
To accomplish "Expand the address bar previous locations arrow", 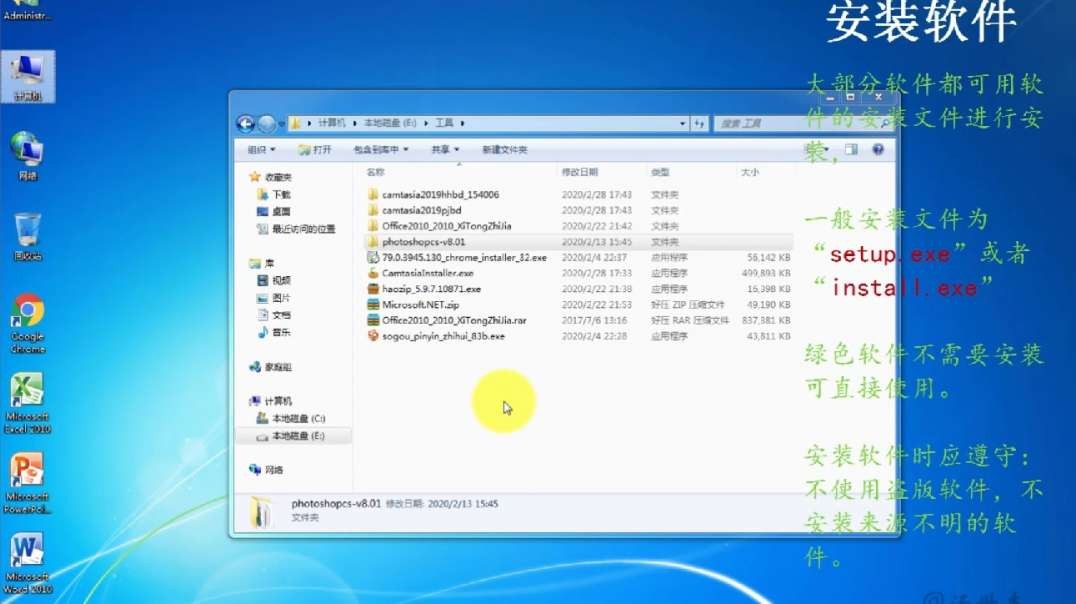I will (x=682, y=124).
